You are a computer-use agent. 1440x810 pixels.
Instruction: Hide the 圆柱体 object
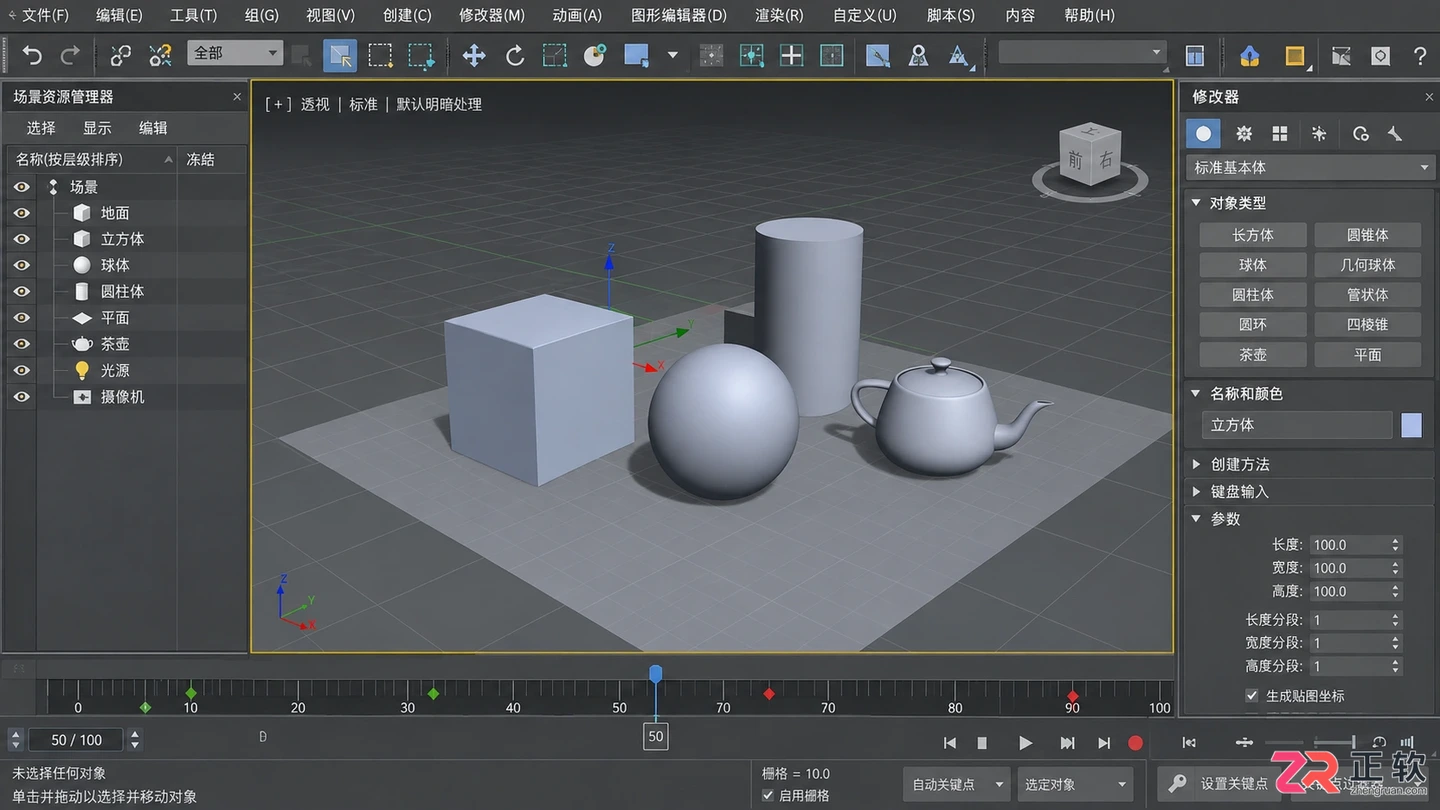point(21,291)
